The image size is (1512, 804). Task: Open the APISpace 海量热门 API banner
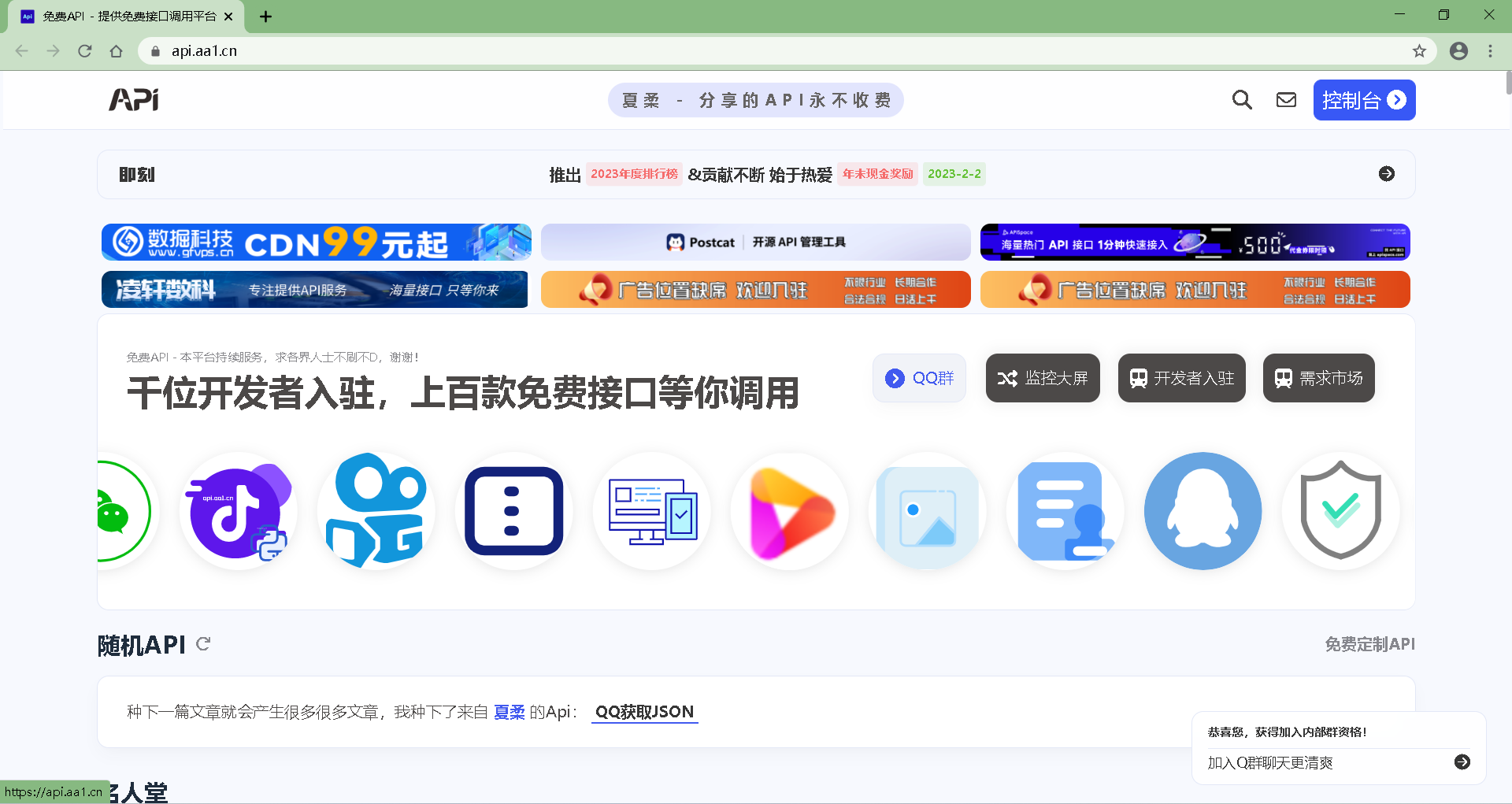point(1195,242)
